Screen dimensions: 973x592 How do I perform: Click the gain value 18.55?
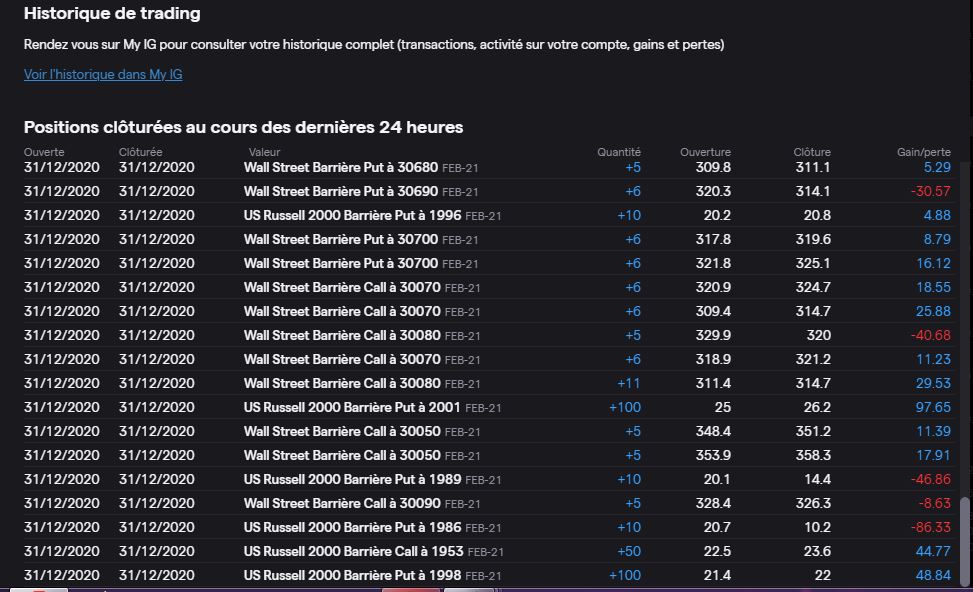point(933,287)
